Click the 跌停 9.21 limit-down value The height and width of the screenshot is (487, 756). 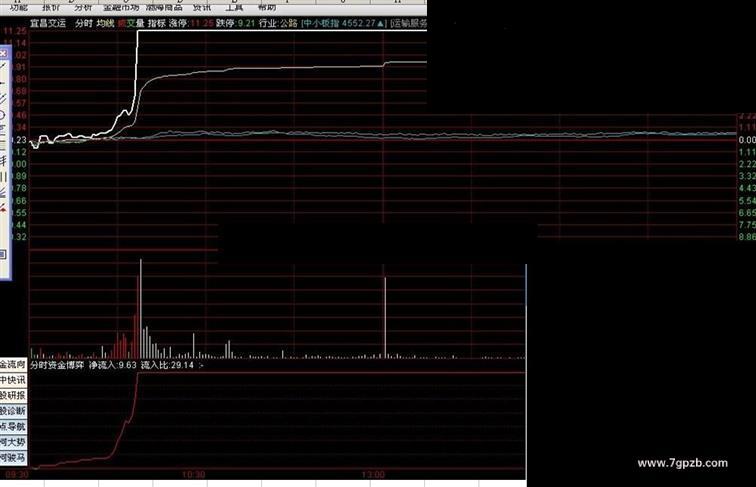[x=235, y=23]
